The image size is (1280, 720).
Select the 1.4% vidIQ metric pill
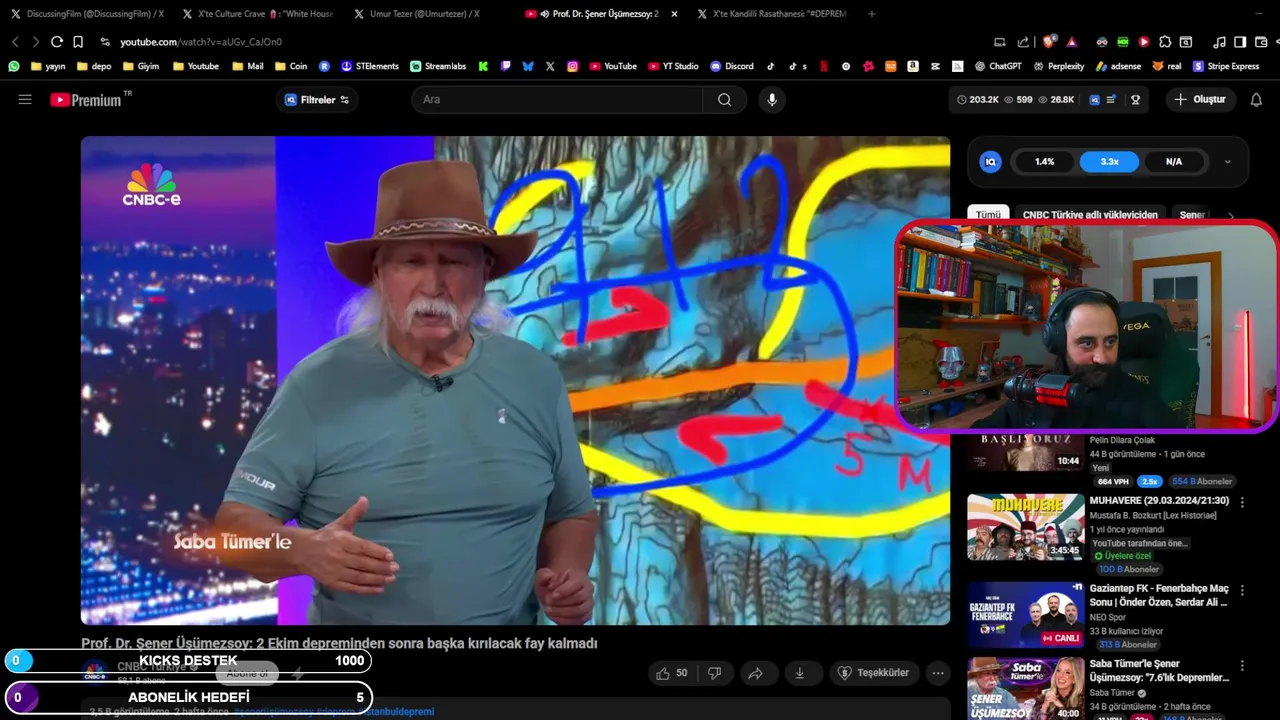tap(1044, 161)
